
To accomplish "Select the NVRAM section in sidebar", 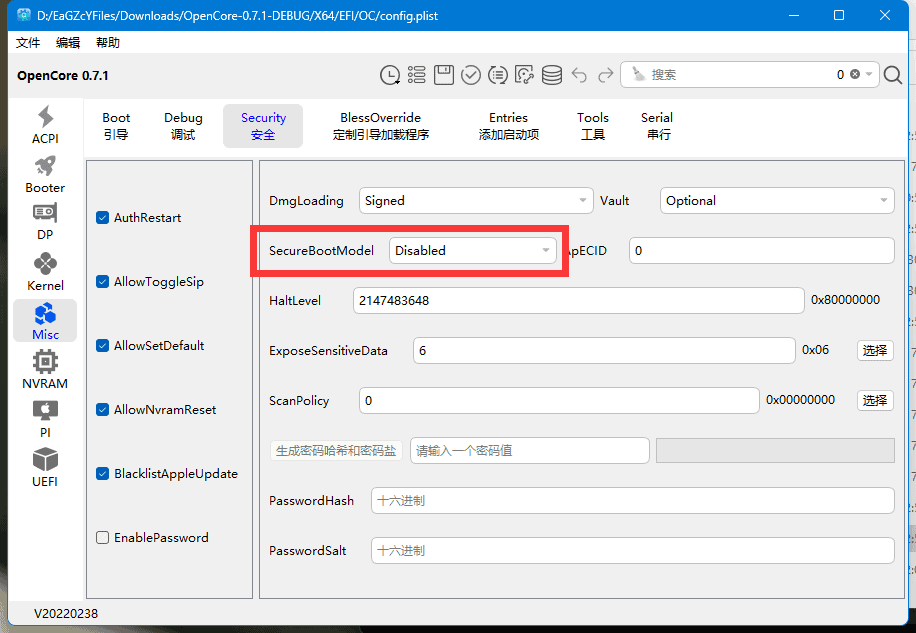I will click(45, 369).
